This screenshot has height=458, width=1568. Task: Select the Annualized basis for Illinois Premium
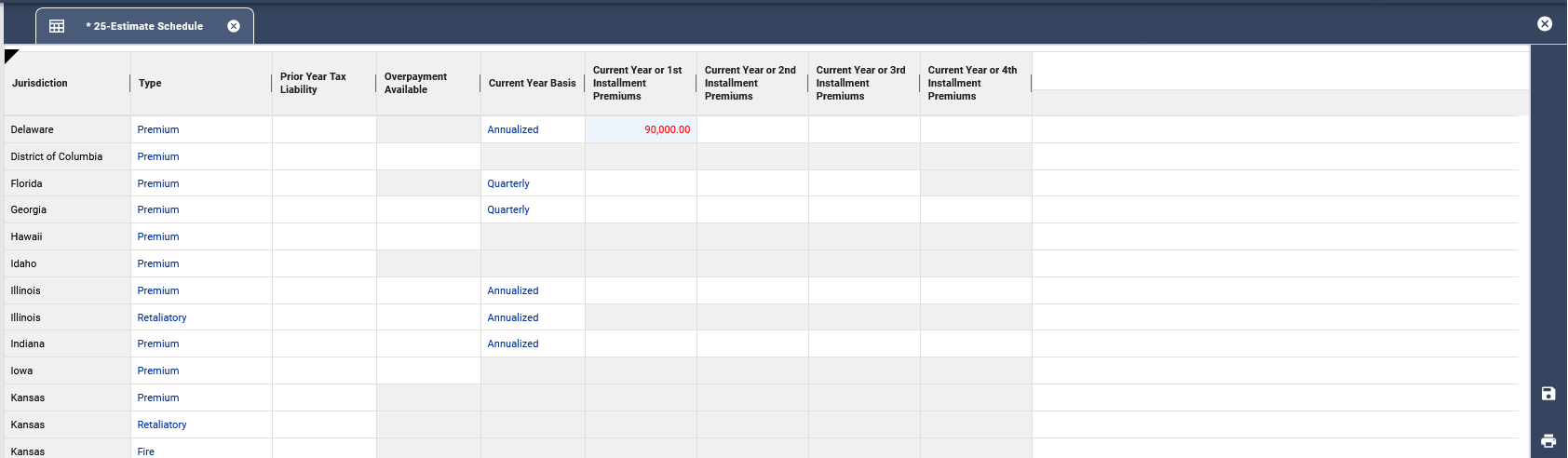tap(513, 290)
